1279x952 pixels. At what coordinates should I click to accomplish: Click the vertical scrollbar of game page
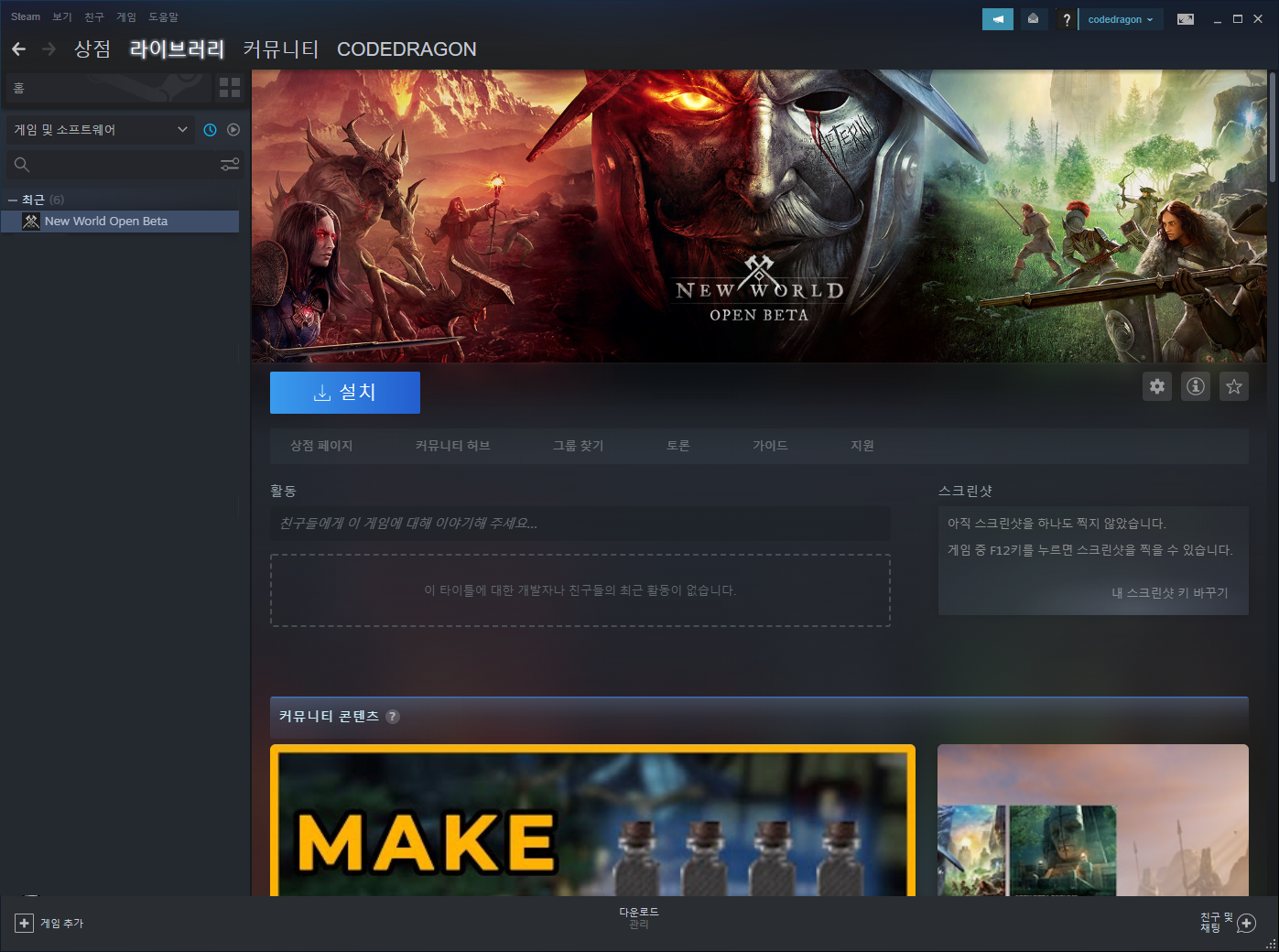pos(1273,126)
